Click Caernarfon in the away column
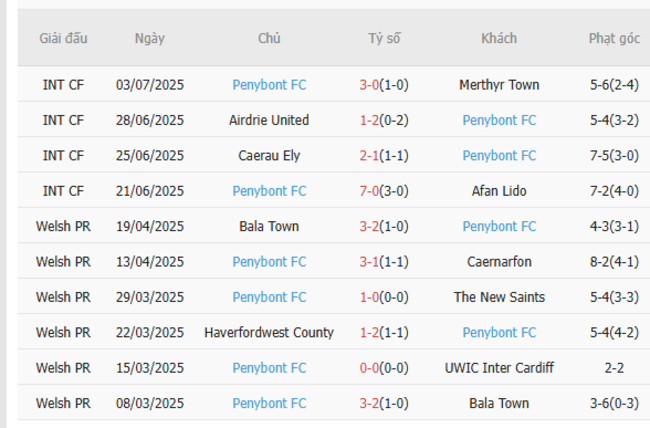650x428 pixels. pos(499,262)
